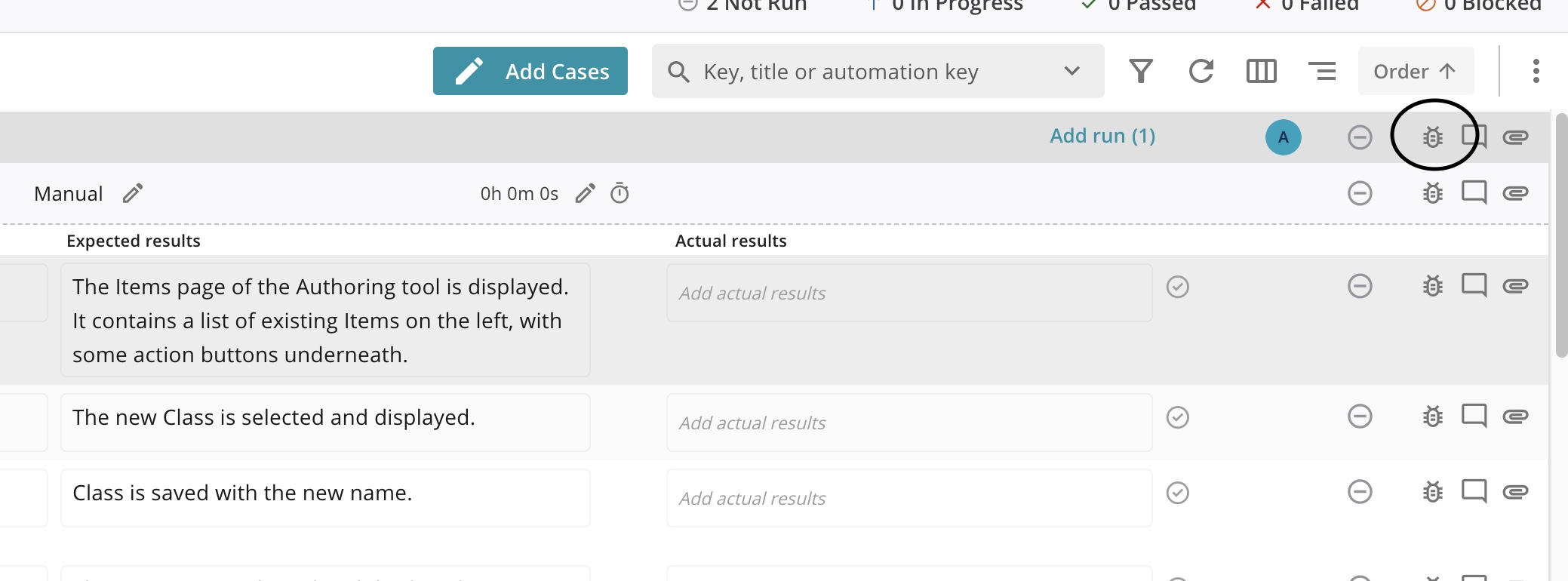Edit the Manual type pencil icon
This screenshot has height=581, width=1568.
coord(133,194)
